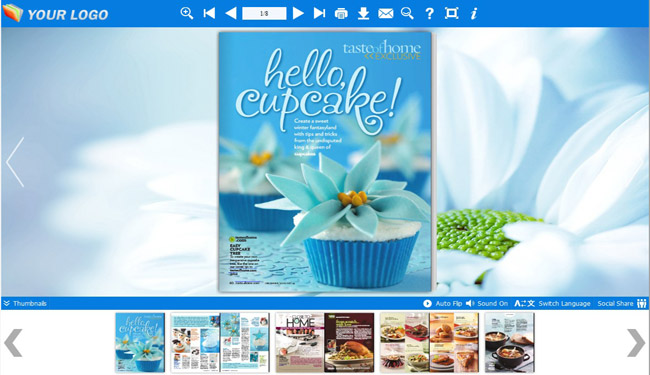The image size is (650, 375).
Task: Jump to the last page
Action: 319,13
